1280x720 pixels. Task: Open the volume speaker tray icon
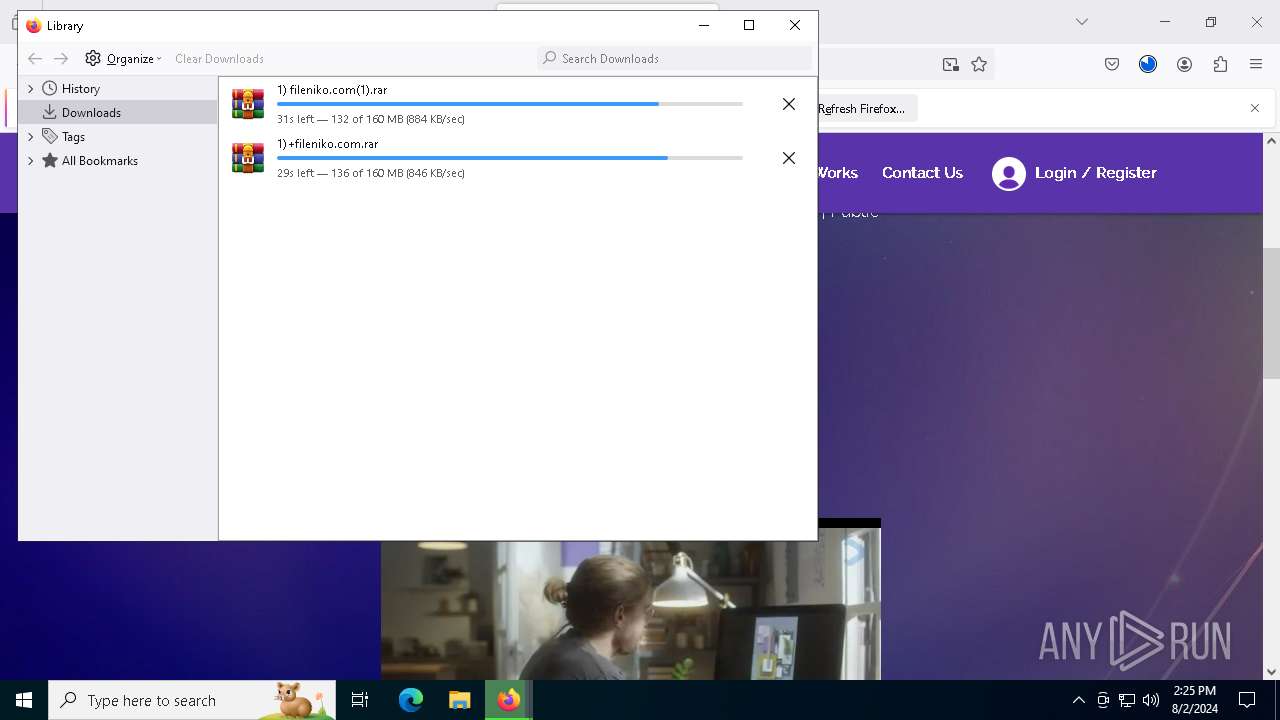click(1151, 700)
